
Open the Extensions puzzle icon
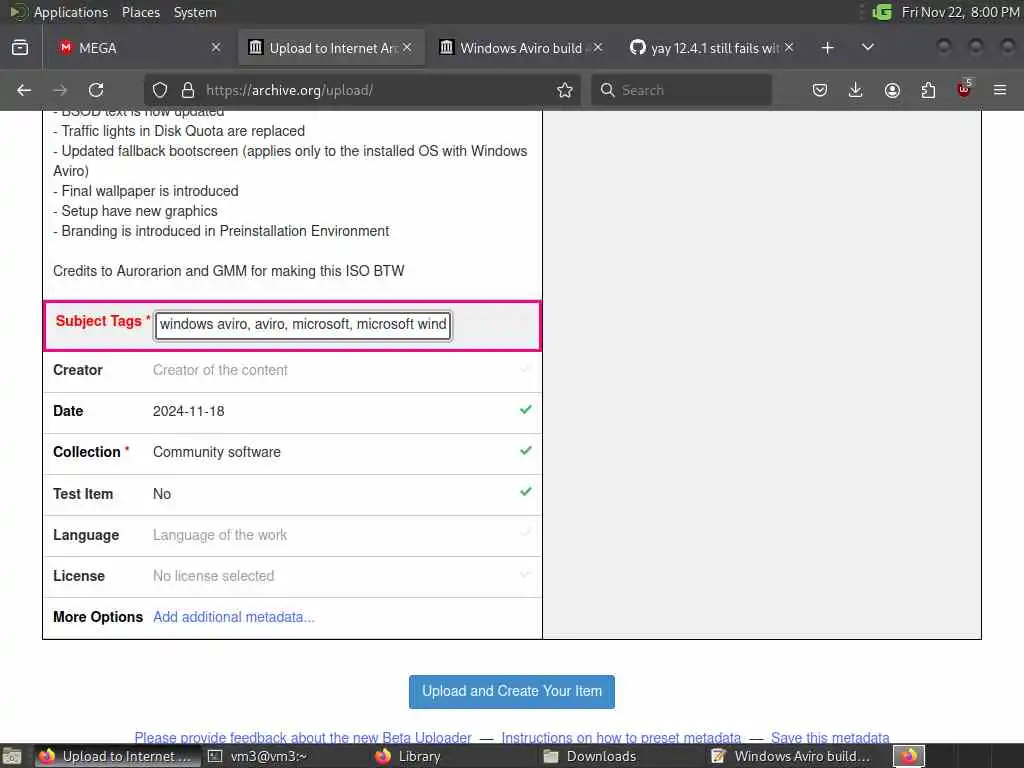tap(928, 90)
